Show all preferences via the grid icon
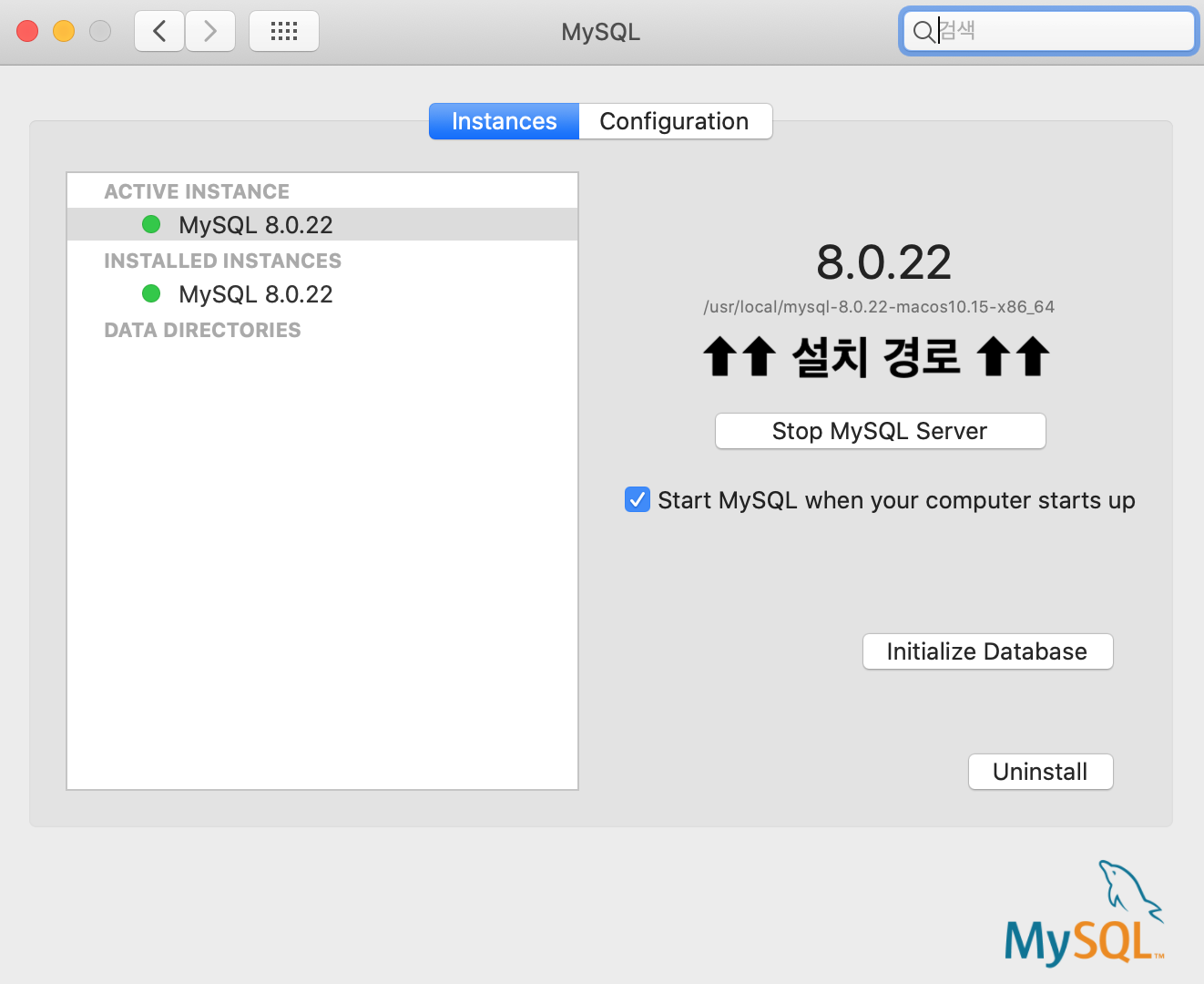The image size is (1204, 984). [284, 31]
